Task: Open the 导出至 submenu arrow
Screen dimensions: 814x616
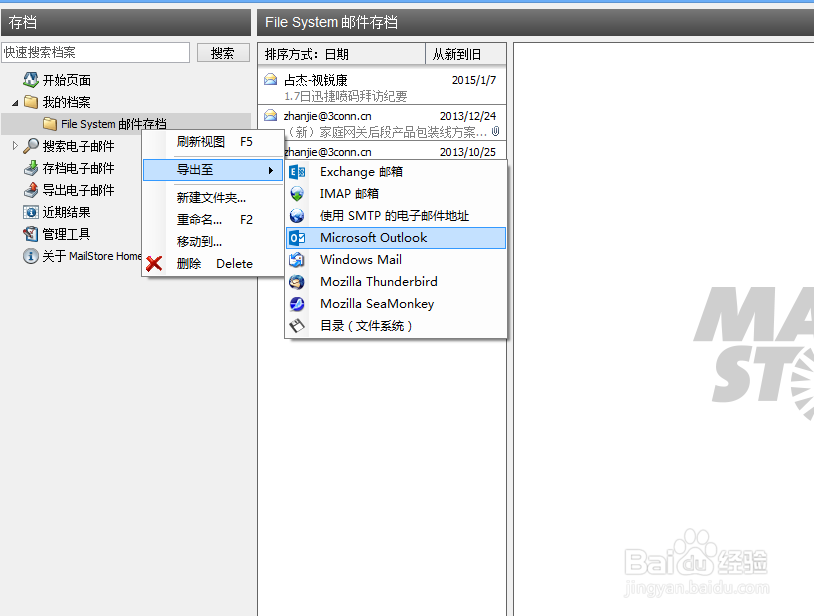Action: [271, 170]
